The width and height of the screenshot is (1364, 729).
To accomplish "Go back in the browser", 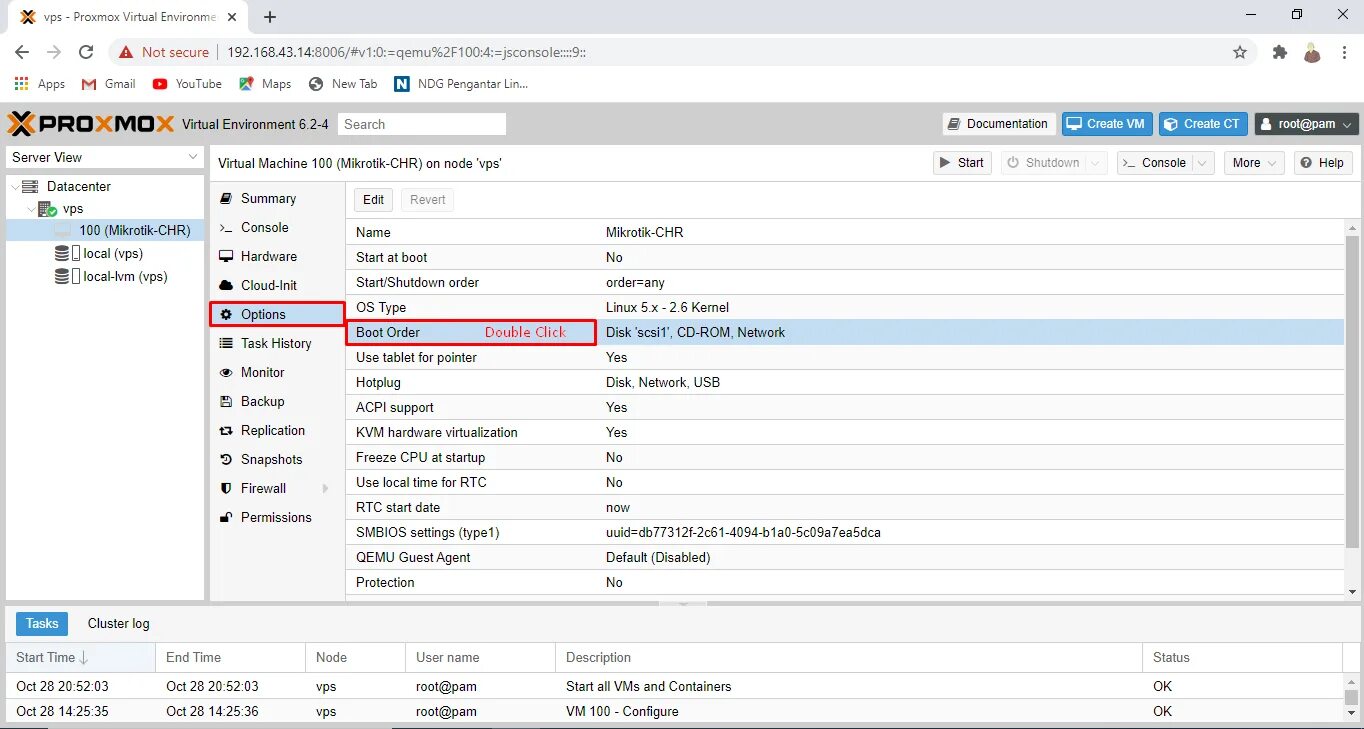I will 22,52.
